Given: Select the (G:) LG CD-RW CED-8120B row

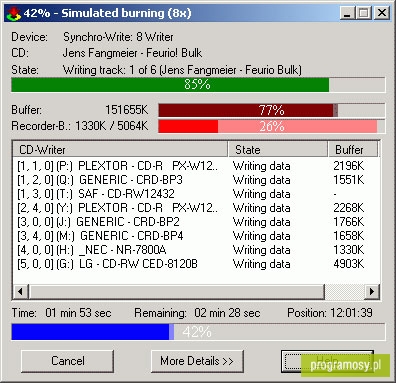Looking at the screenshot, I should 196,264.
